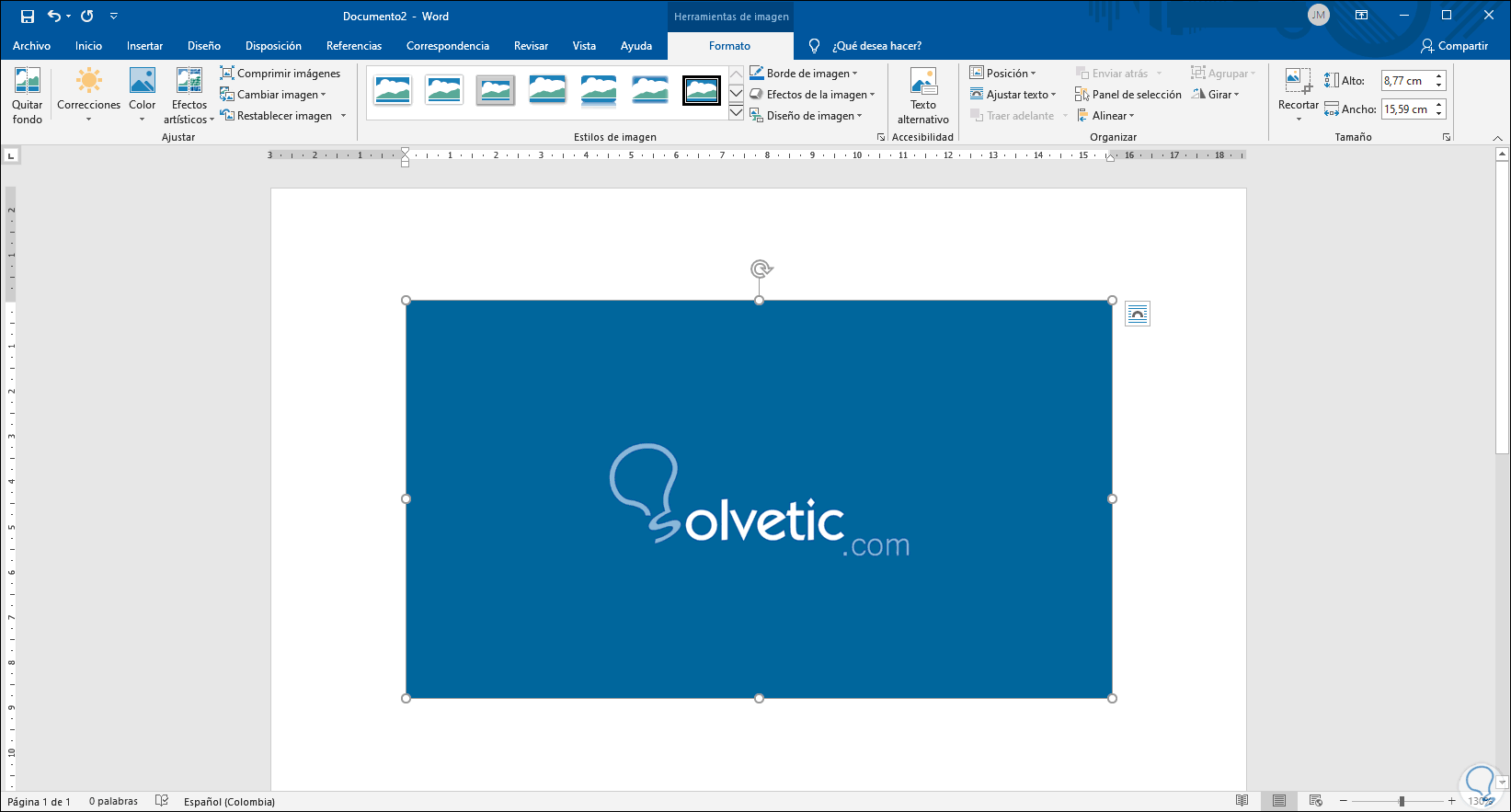Open ribbon display options icon

pyautogui.click(x=1361, y=16)
